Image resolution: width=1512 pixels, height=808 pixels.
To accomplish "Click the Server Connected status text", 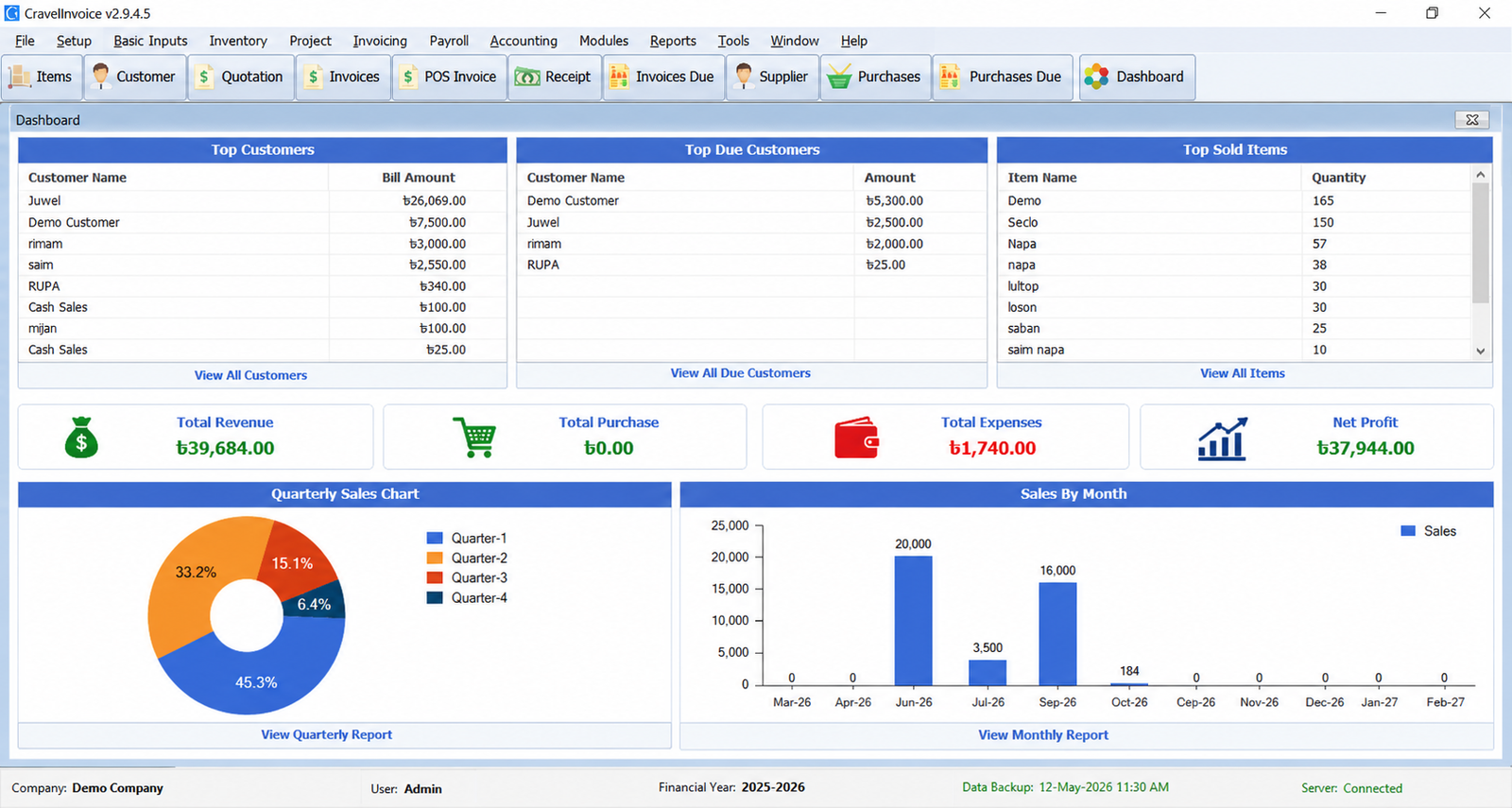I will tap(1351, 788).
